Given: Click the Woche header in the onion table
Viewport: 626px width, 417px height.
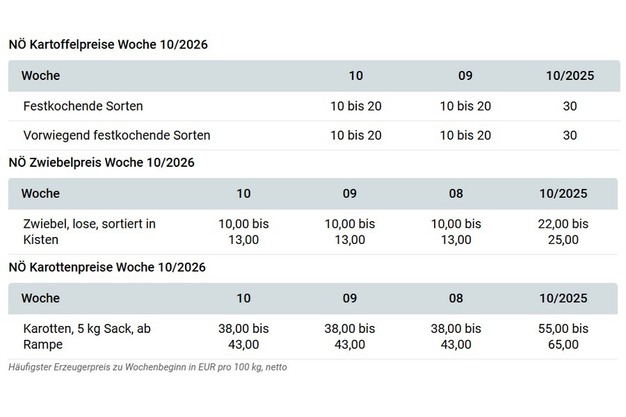Looking at the screenshot, I should [x=40, y=193].
